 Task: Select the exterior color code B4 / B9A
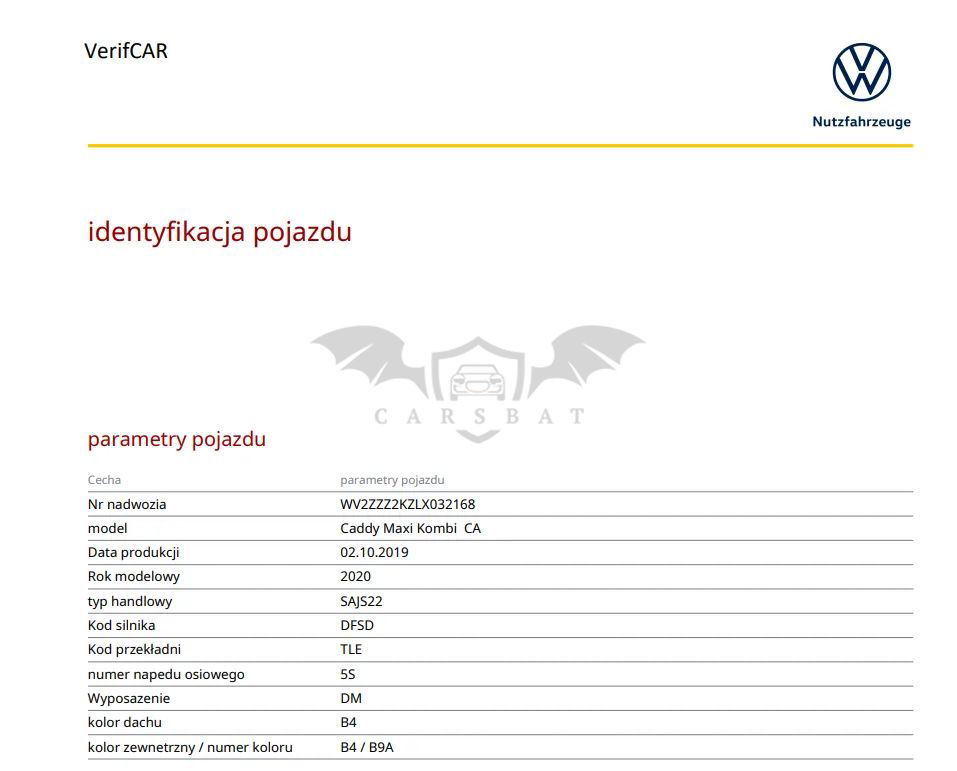(366, 747)
